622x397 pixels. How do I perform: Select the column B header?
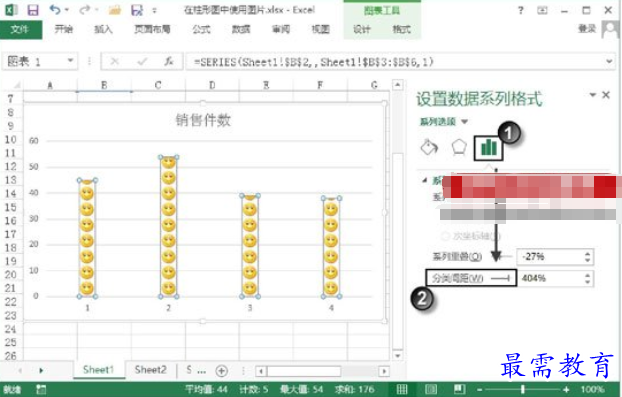click(104, 85)
